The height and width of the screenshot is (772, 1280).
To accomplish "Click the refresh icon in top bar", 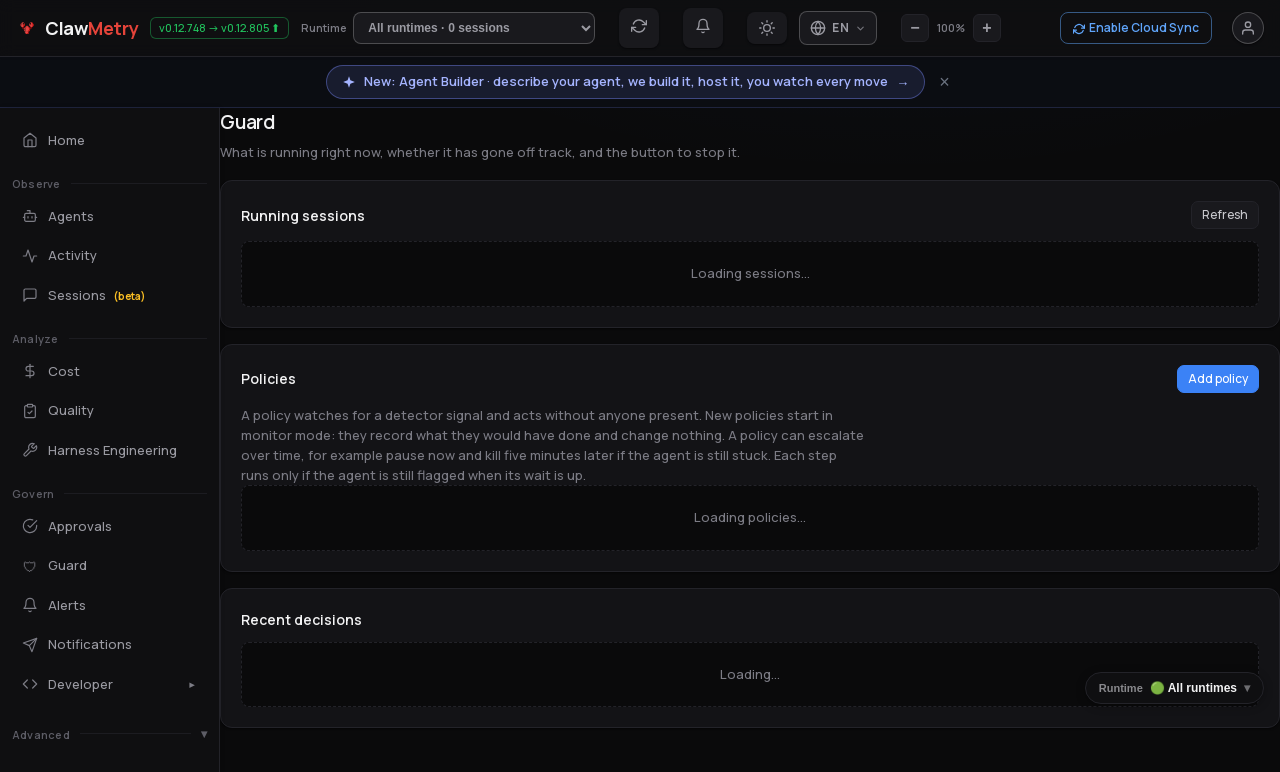I will pyautogui.click(x=639, y=27).
